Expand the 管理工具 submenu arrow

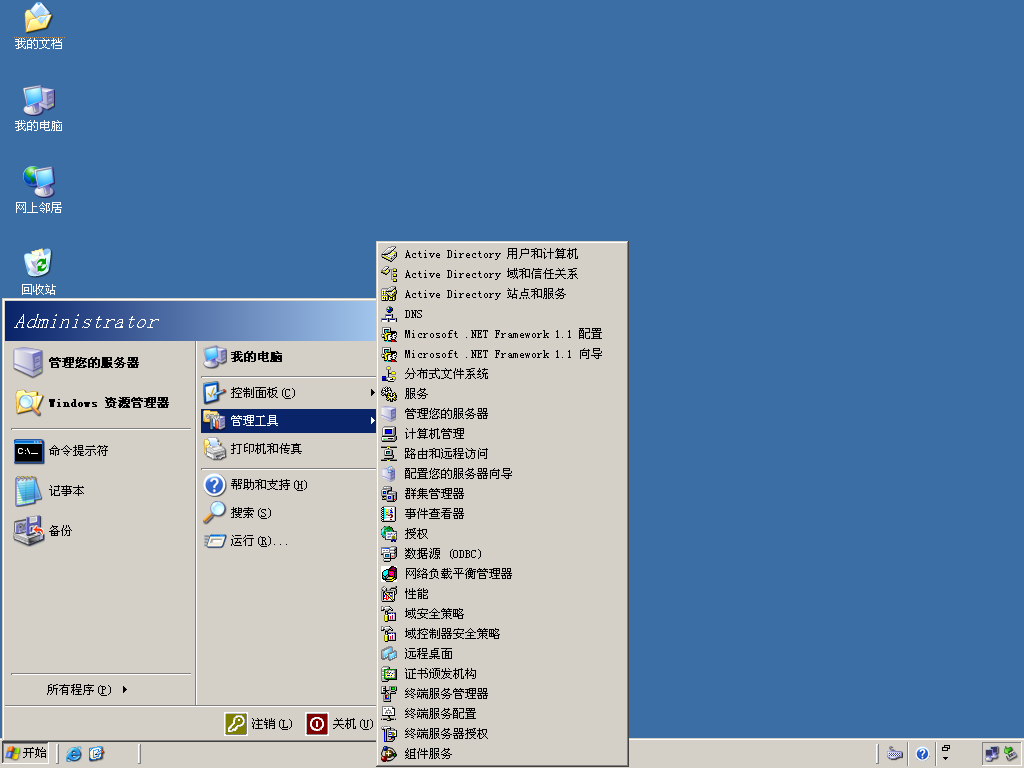tap(373, 421)
